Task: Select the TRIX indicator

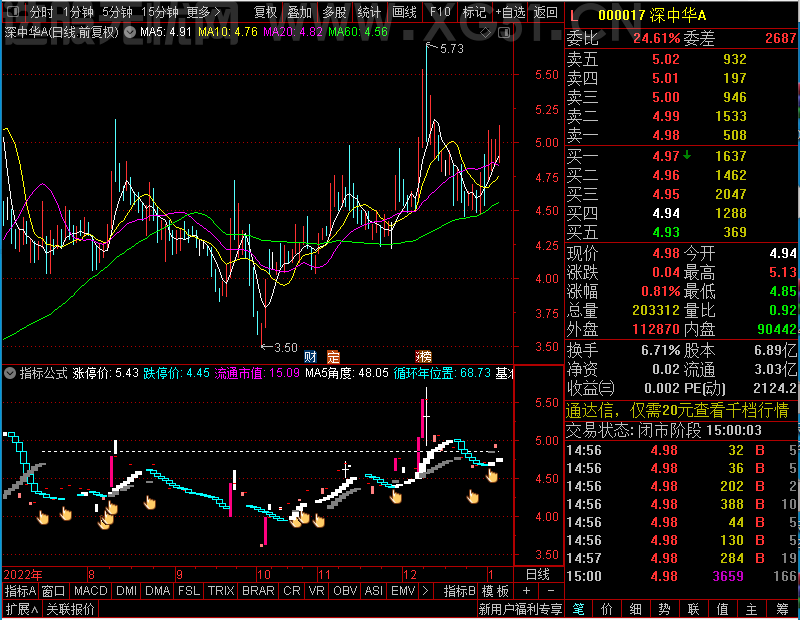Action: 221,591
